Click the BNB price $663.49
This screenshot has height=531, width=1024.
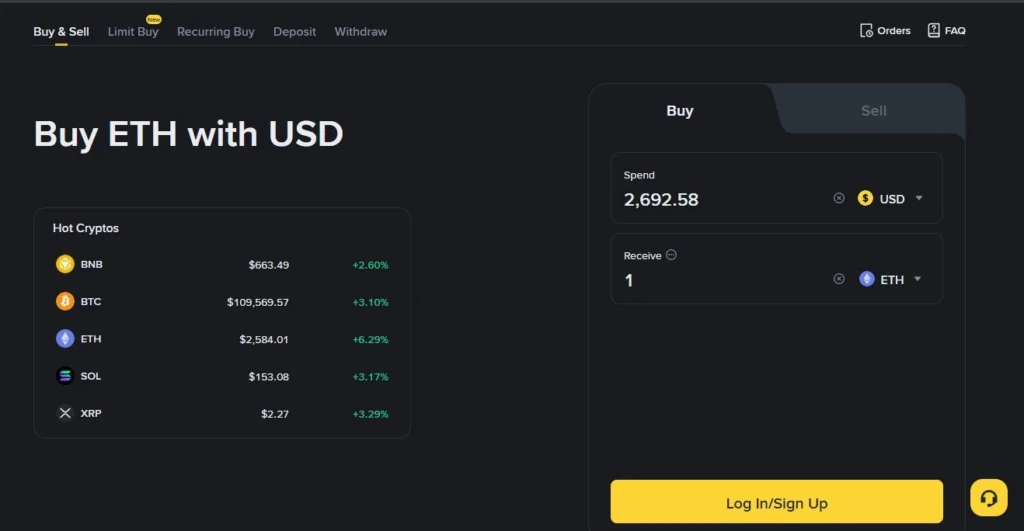click(x=268, y=265)
